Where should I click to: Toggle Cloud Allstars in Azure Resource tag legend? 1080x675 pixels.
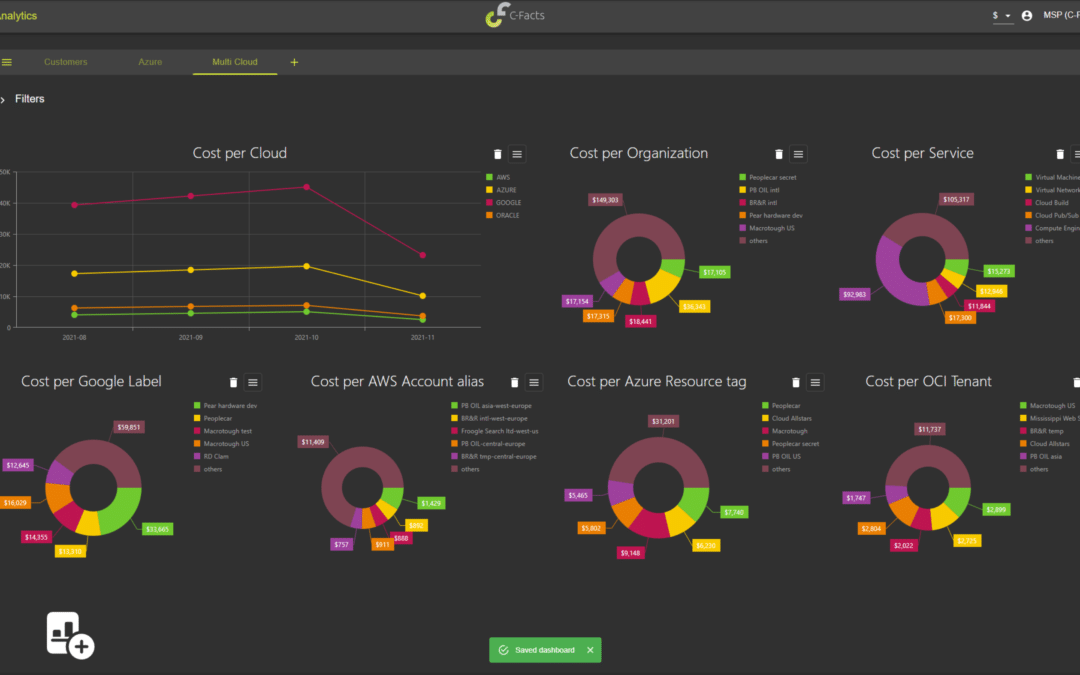[x=787, y=419]
